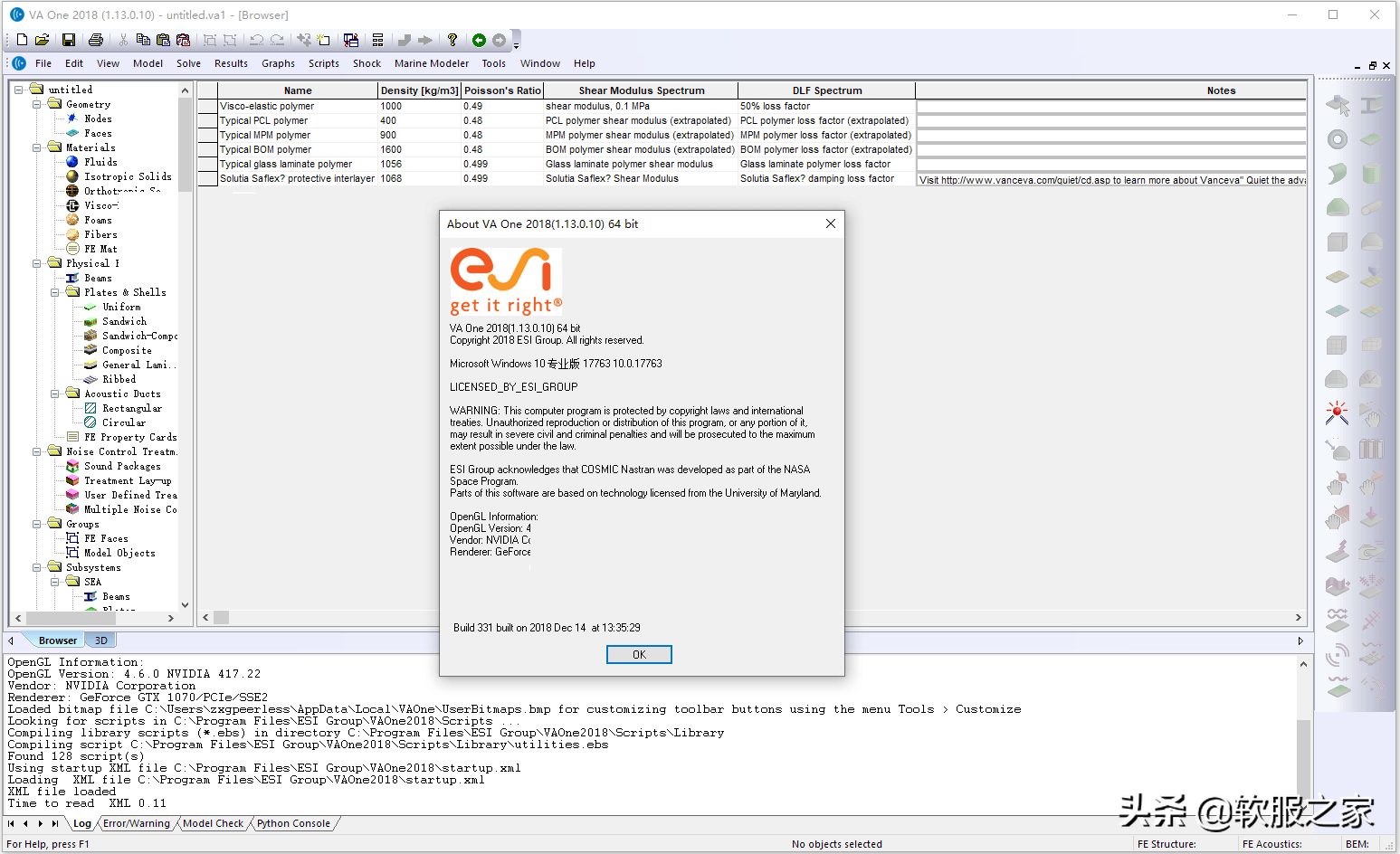Close the About VA One dialog

point(830,223)
